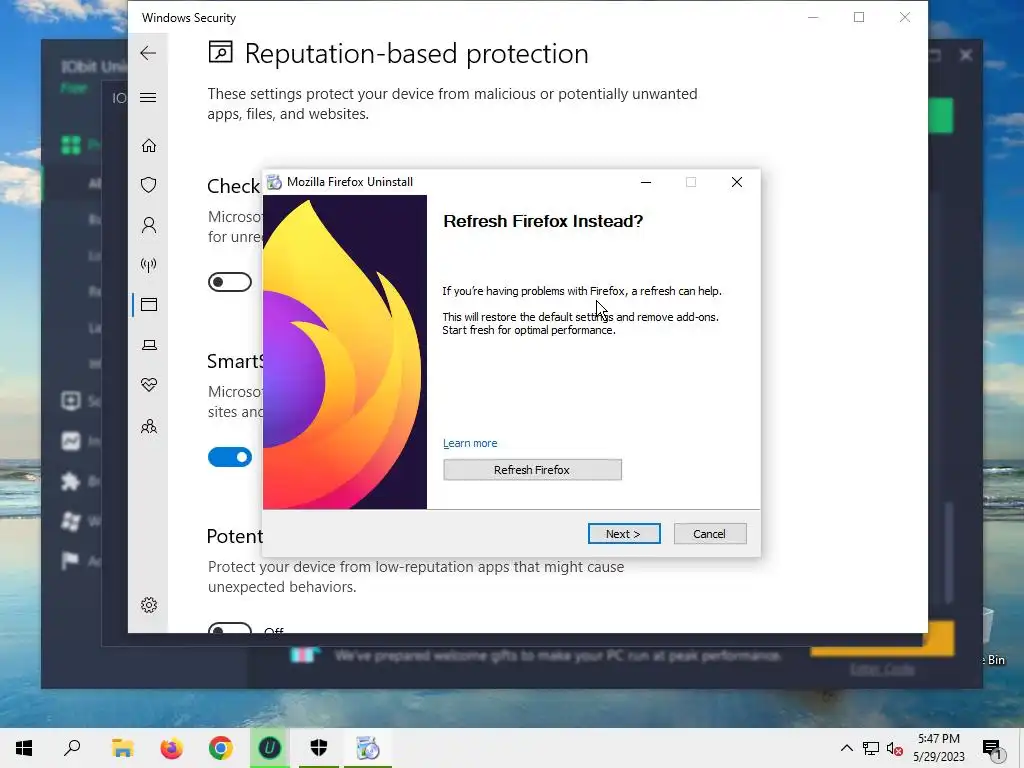Open the Windows Start menu
1024x768 pixels.
(x=24, y=748)
